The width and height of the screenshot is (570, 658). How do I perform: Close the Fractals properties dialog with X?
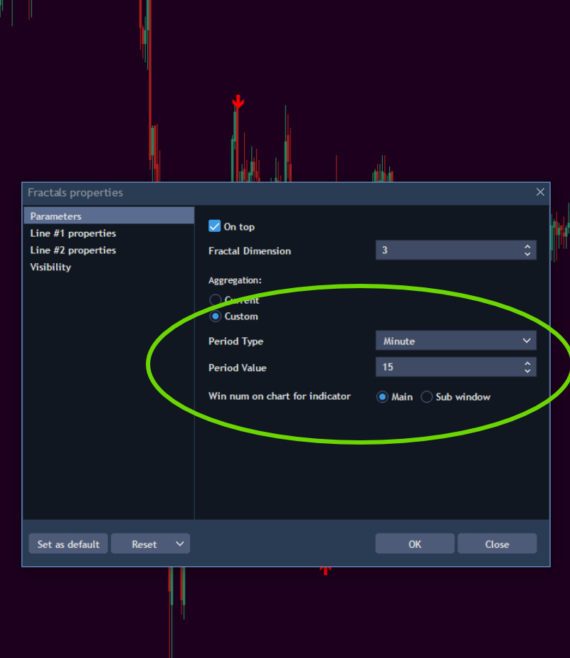click(x=540, y=192)
